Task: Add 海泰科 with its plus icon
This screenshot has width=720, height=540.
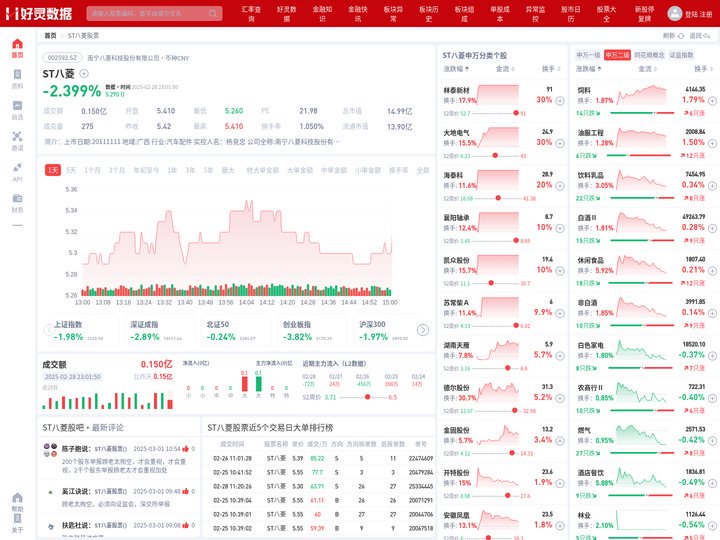Action: [560, 186]
